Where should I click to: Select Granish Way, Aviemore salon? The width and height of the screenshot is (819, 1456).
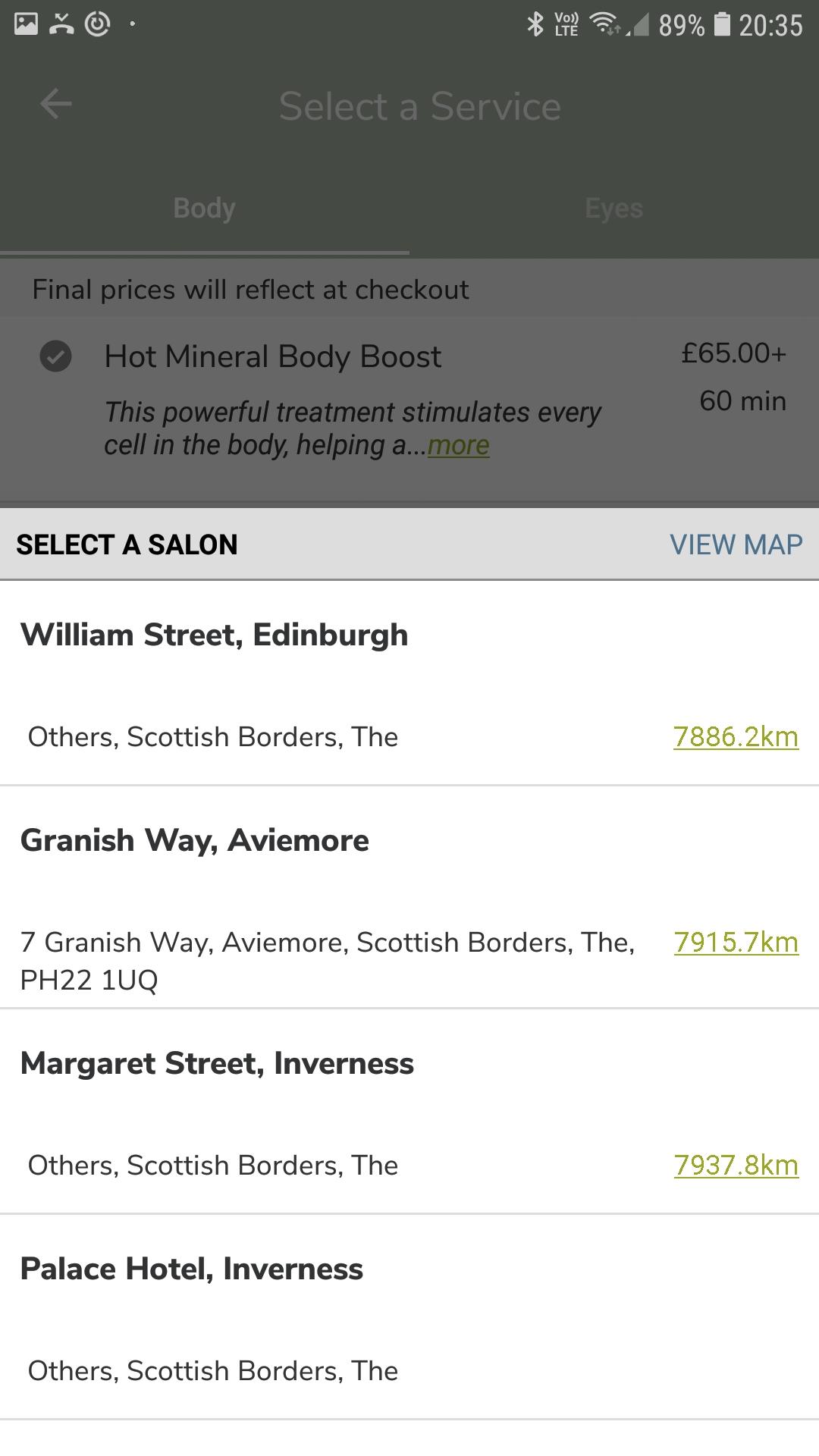tap(194, 841)
